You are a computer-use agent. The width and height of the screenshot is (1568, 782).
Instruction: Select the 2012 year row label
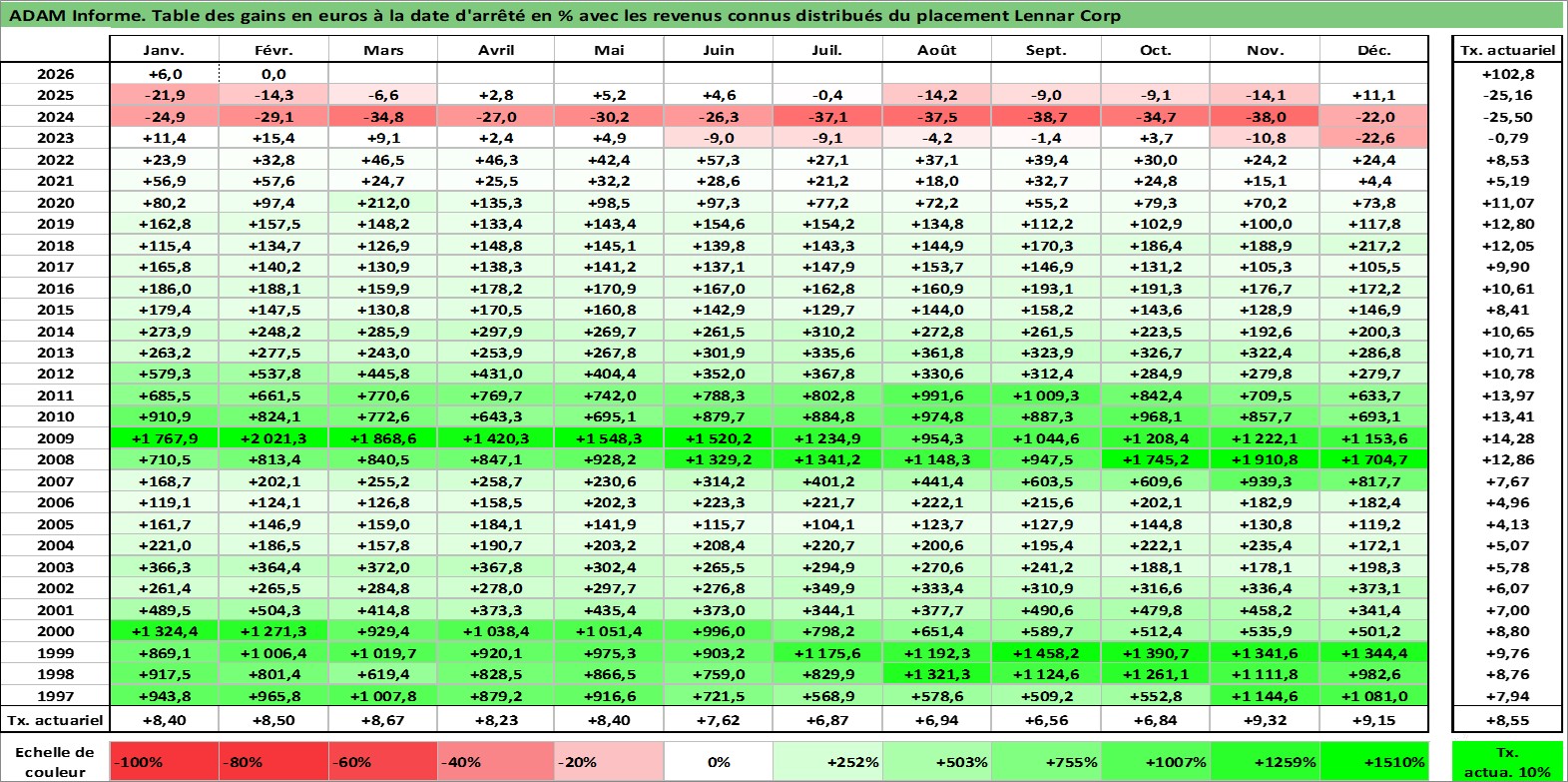pyautogui.click(x=55, y=374)
